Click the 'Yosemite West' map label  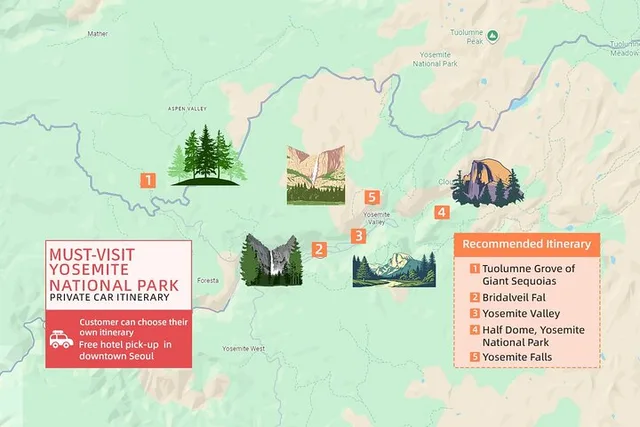coord(243,349)
